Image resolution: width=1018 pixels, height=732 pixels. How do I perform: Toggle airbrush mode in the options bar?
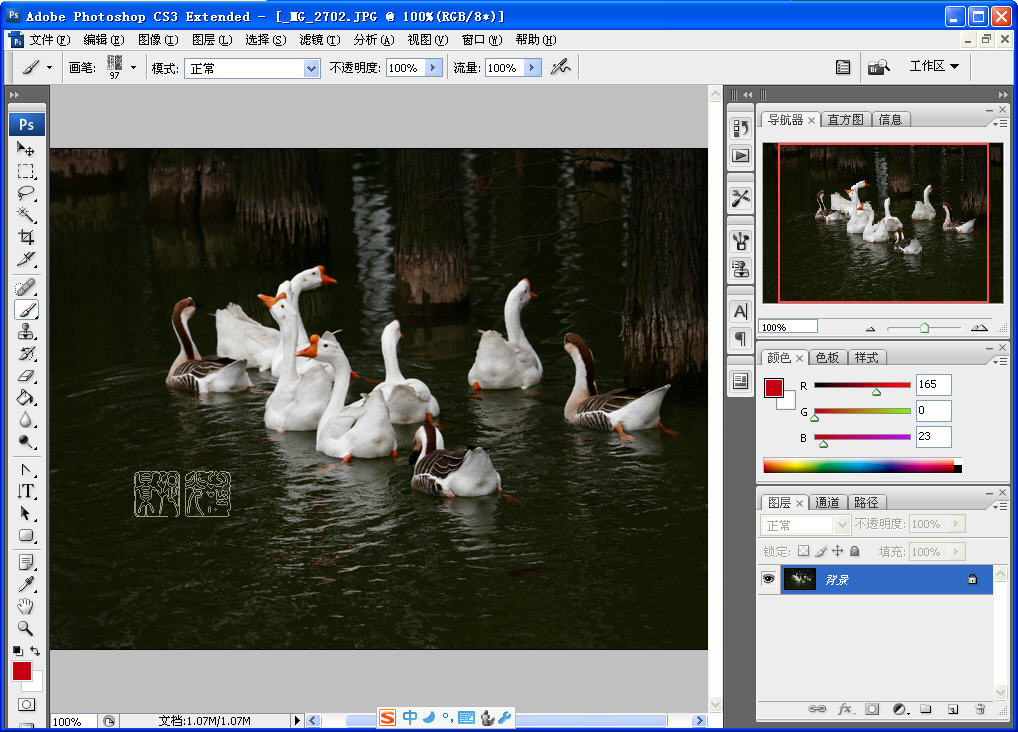tap(559, 67)
